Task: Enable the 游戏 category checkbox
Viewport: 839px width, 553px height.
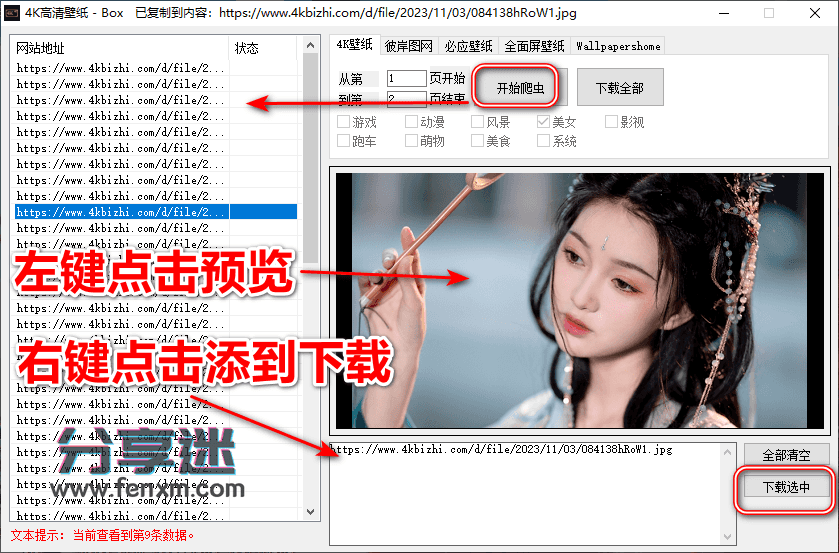Action: click(x=345, y=123)
